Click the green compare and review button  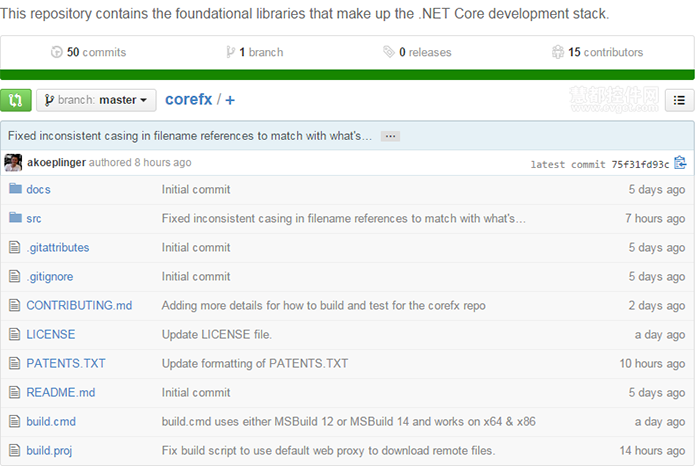tap(16, 100)
